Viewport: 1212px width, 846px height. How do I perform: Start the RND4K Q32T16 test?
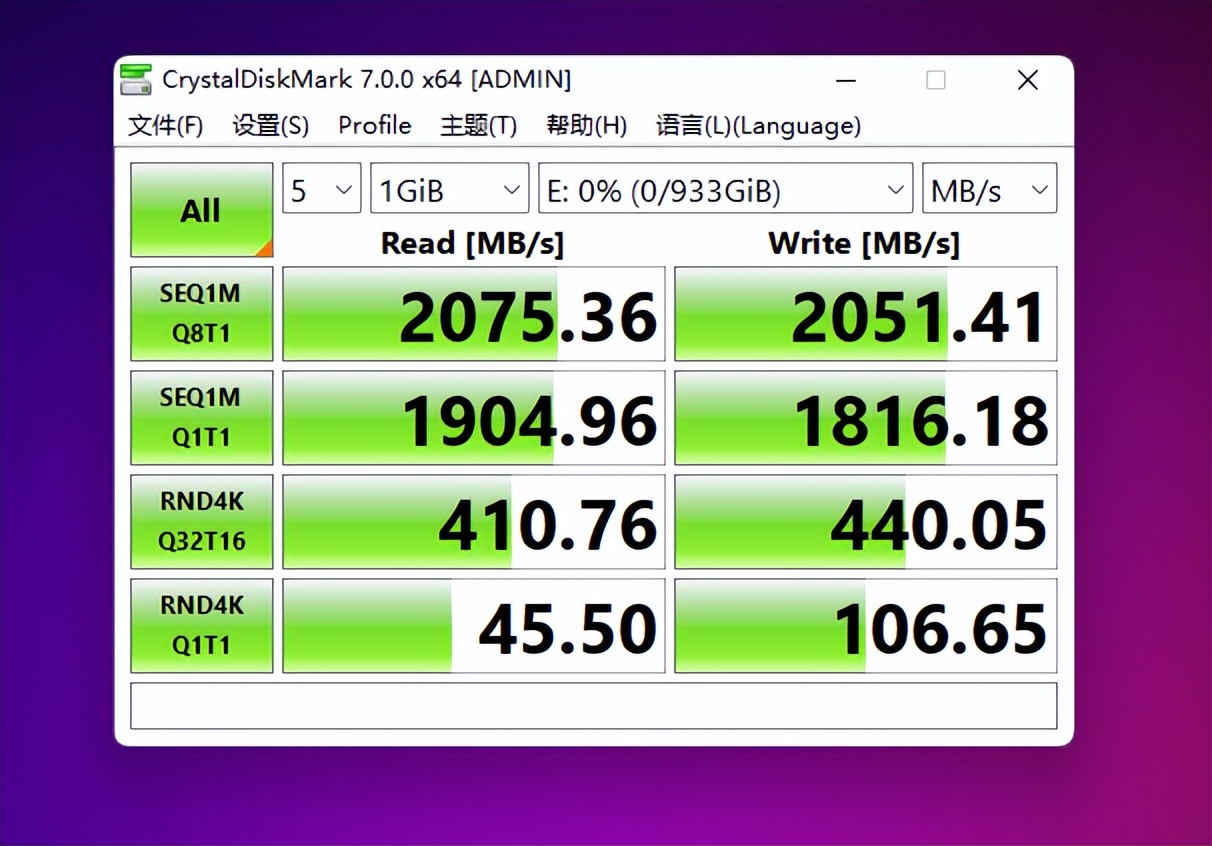tap(201, 522)
